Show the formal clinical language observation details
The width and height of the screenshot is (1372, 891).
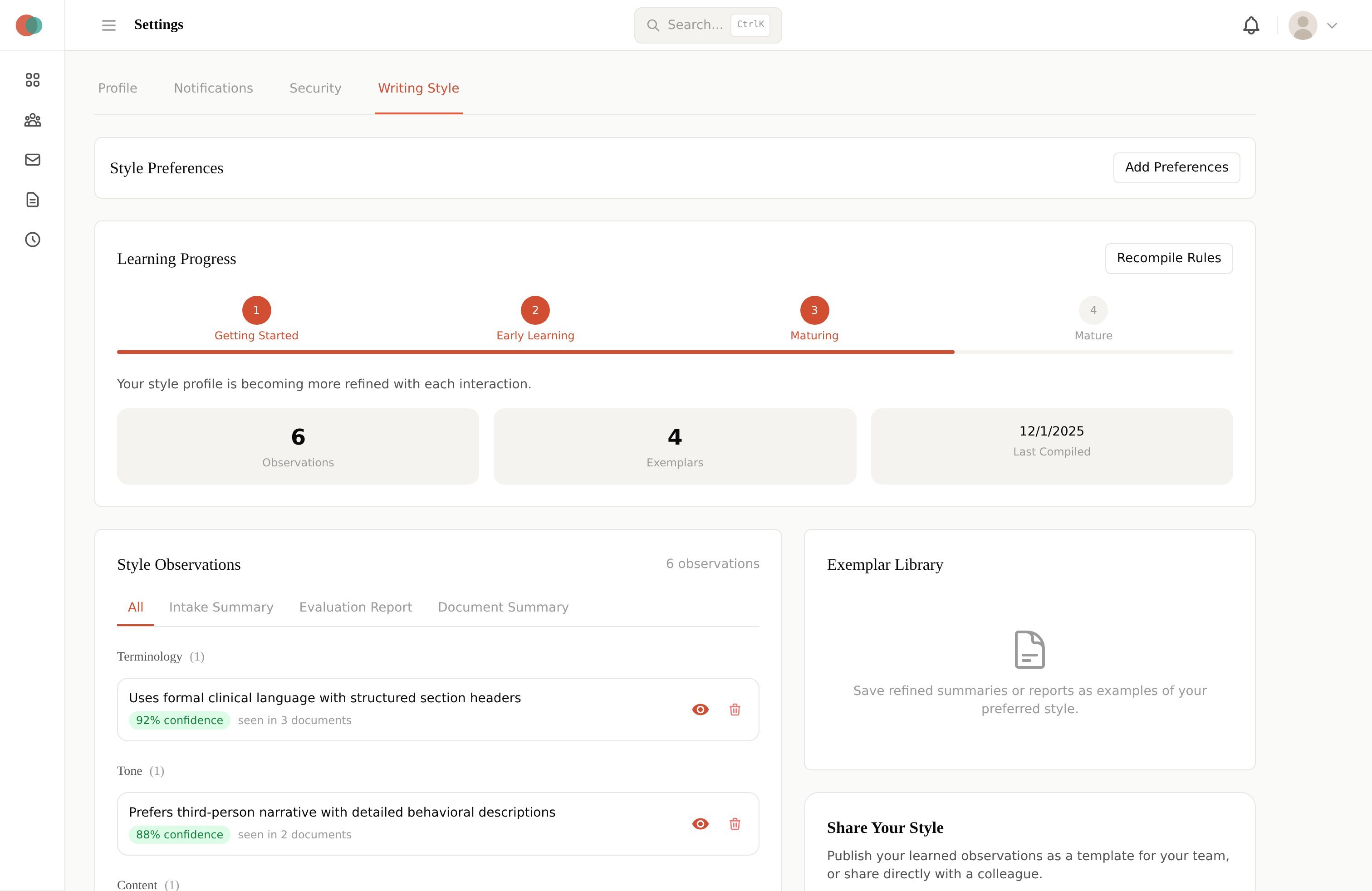click(x=700, y=710)
